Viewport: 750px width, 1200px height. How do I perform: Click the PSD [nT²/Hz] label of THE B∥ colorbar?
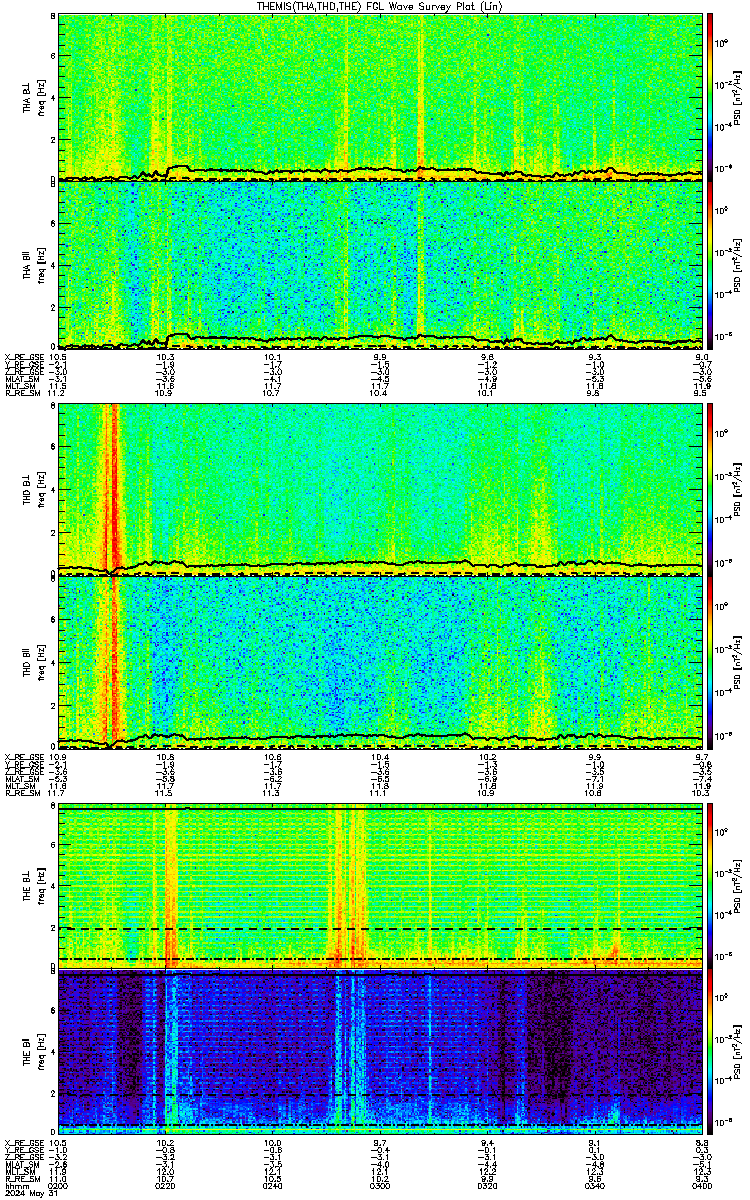[736, 1053]
